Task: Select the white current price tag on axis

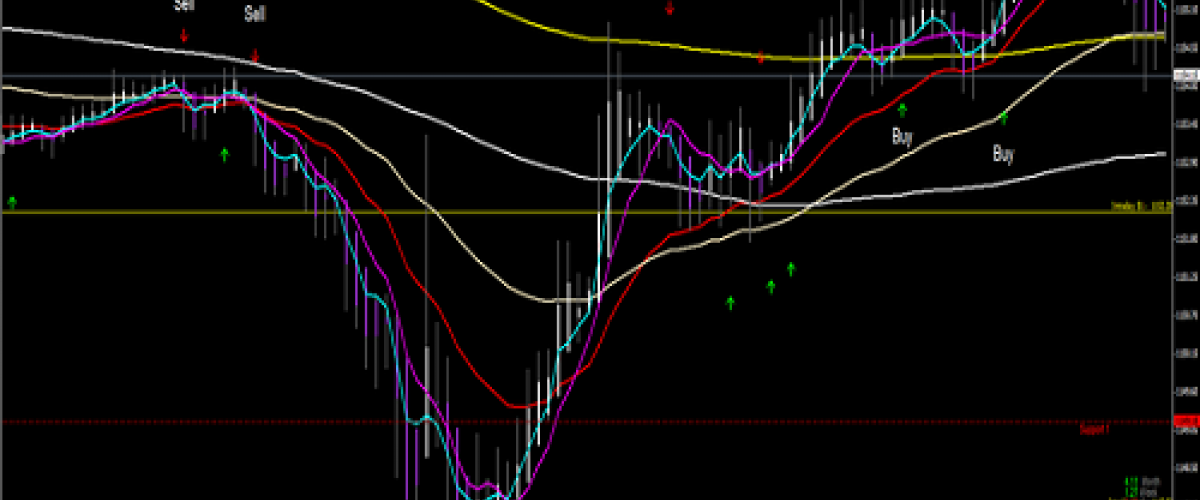Action: coord(1185,75)
